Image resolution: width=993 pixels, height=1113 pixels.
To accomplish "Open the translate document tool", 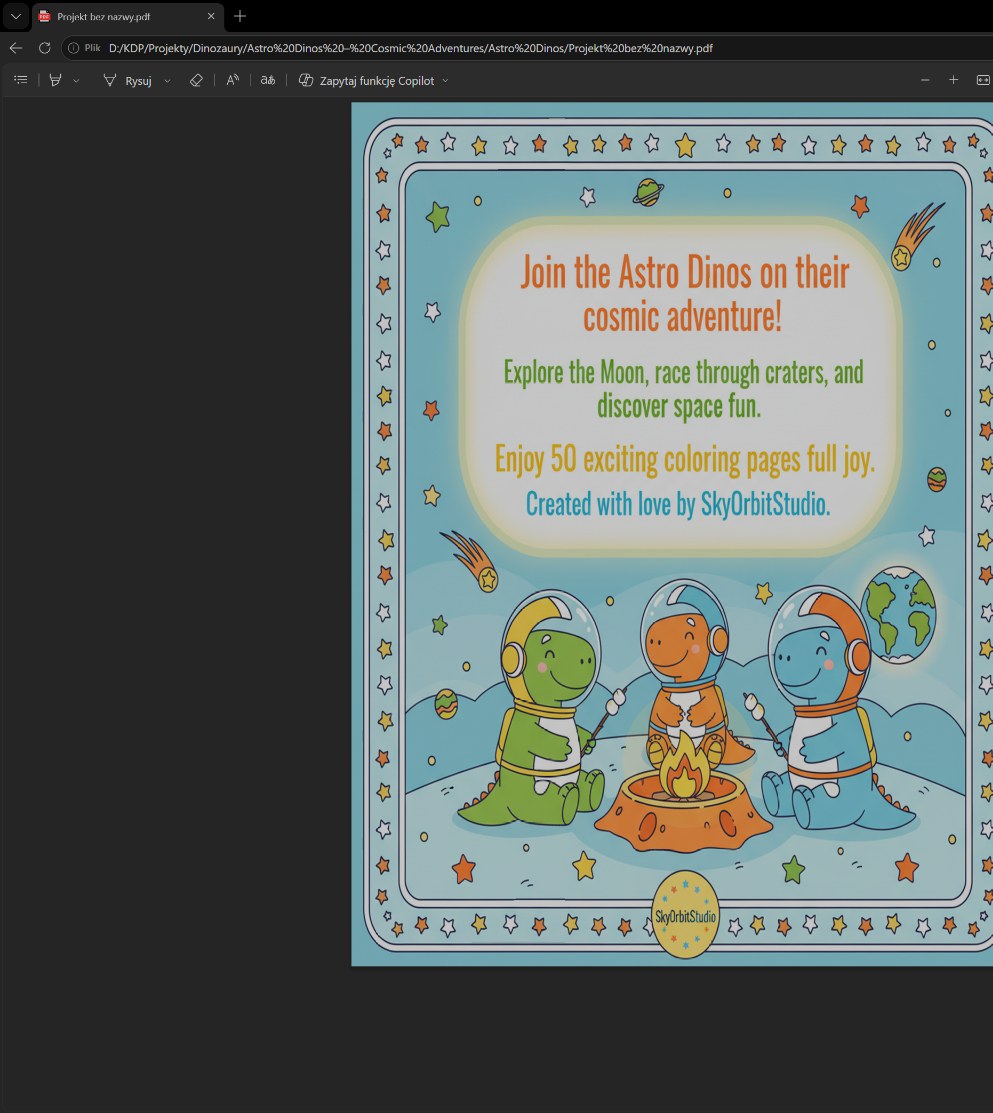I will (268, 80).
